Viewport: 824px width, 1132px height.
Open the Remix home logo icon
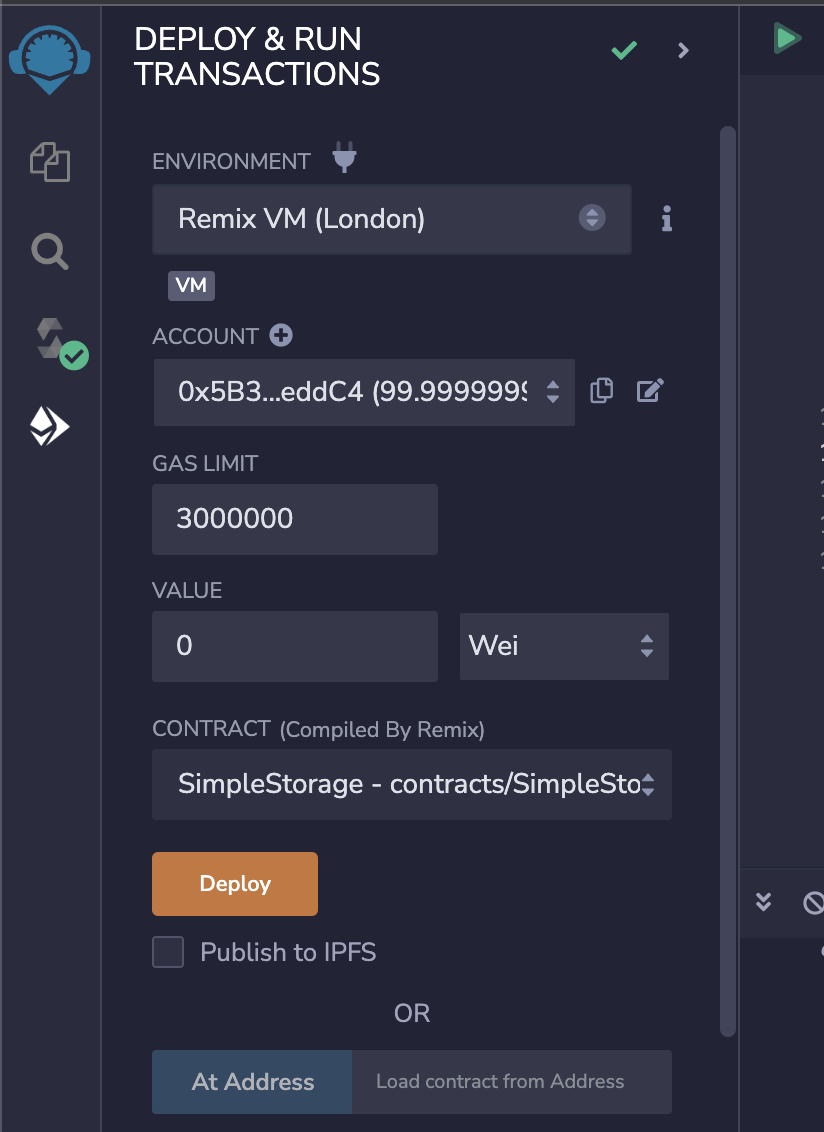(49, 59)
